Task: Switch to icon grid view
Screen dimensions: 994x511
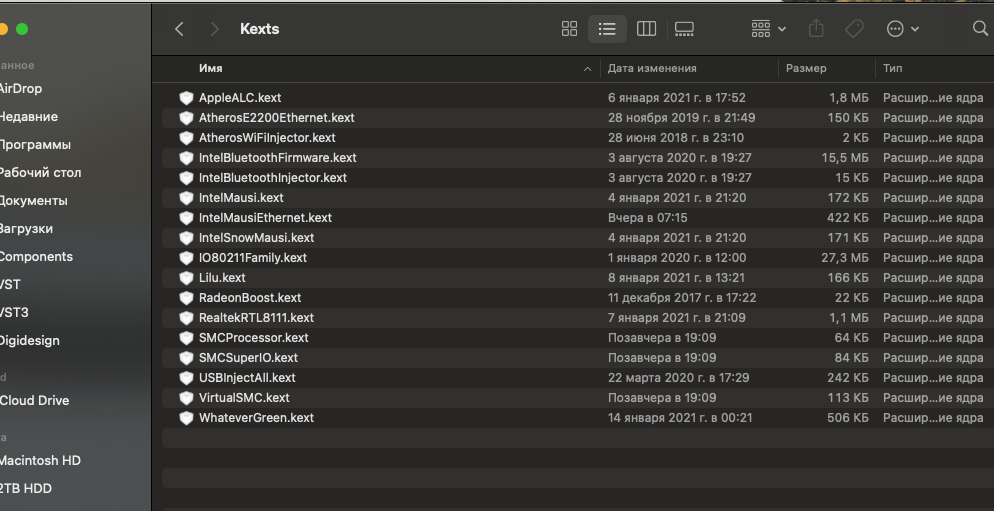Action: pyautogui.click(x=569, y=29)
